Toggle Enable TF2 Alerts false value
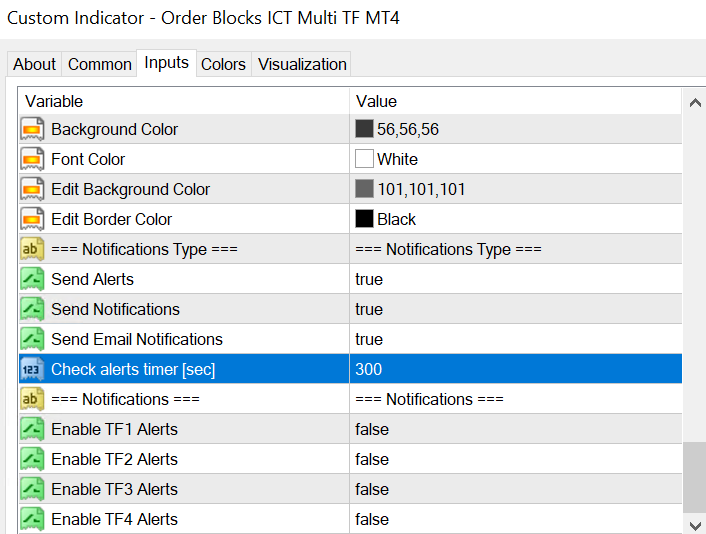 click(x=372, y=459)
